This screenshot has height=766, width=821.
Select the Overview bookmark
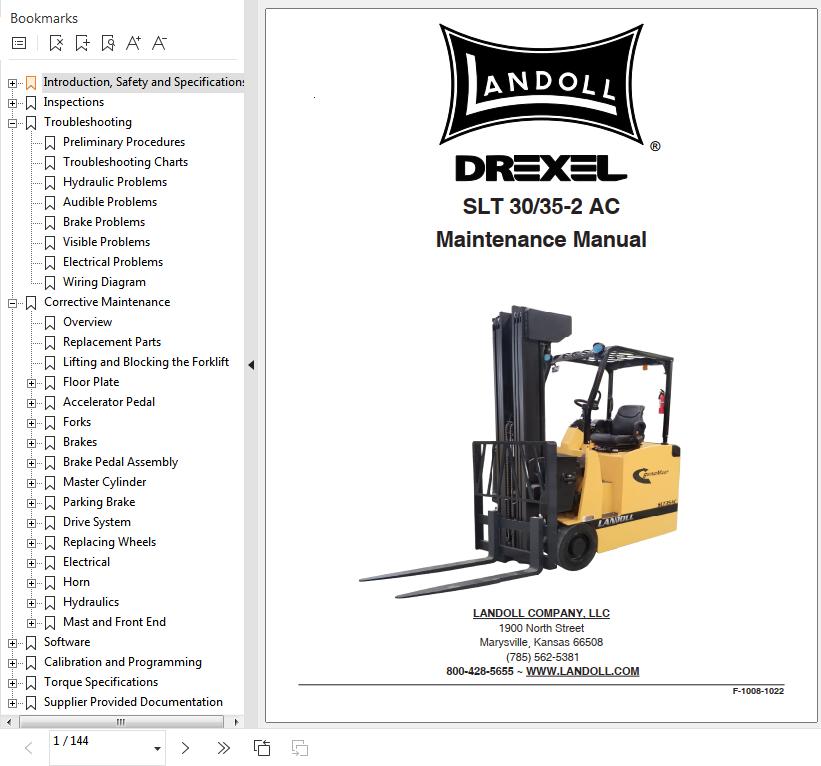coord(87,322)
